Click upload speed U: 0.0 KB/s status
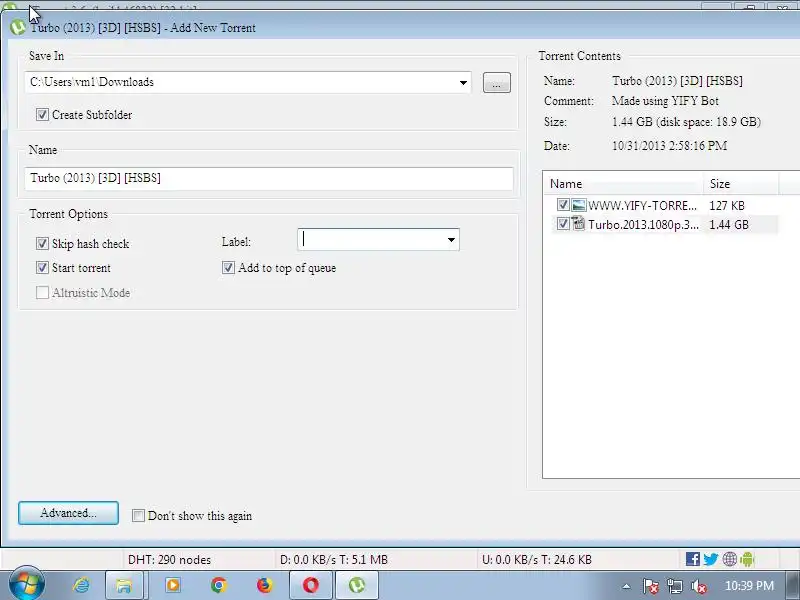 (x=537, y=560)
